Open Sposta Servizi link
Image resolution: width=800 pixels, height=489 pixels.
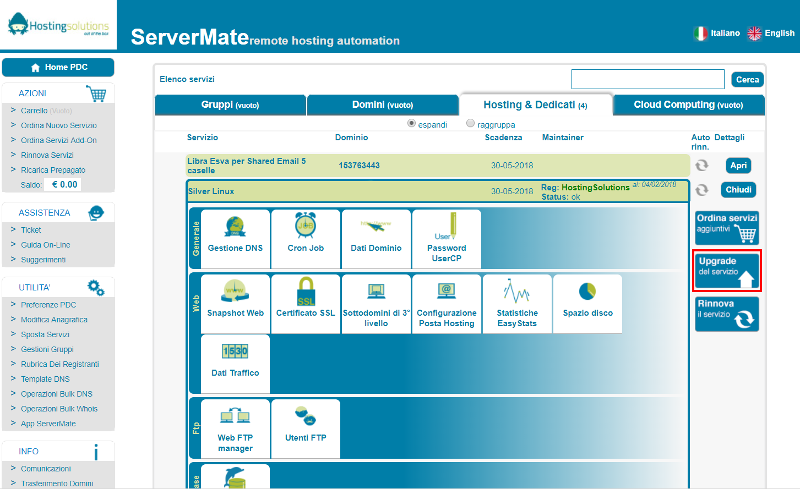point(45,334)
